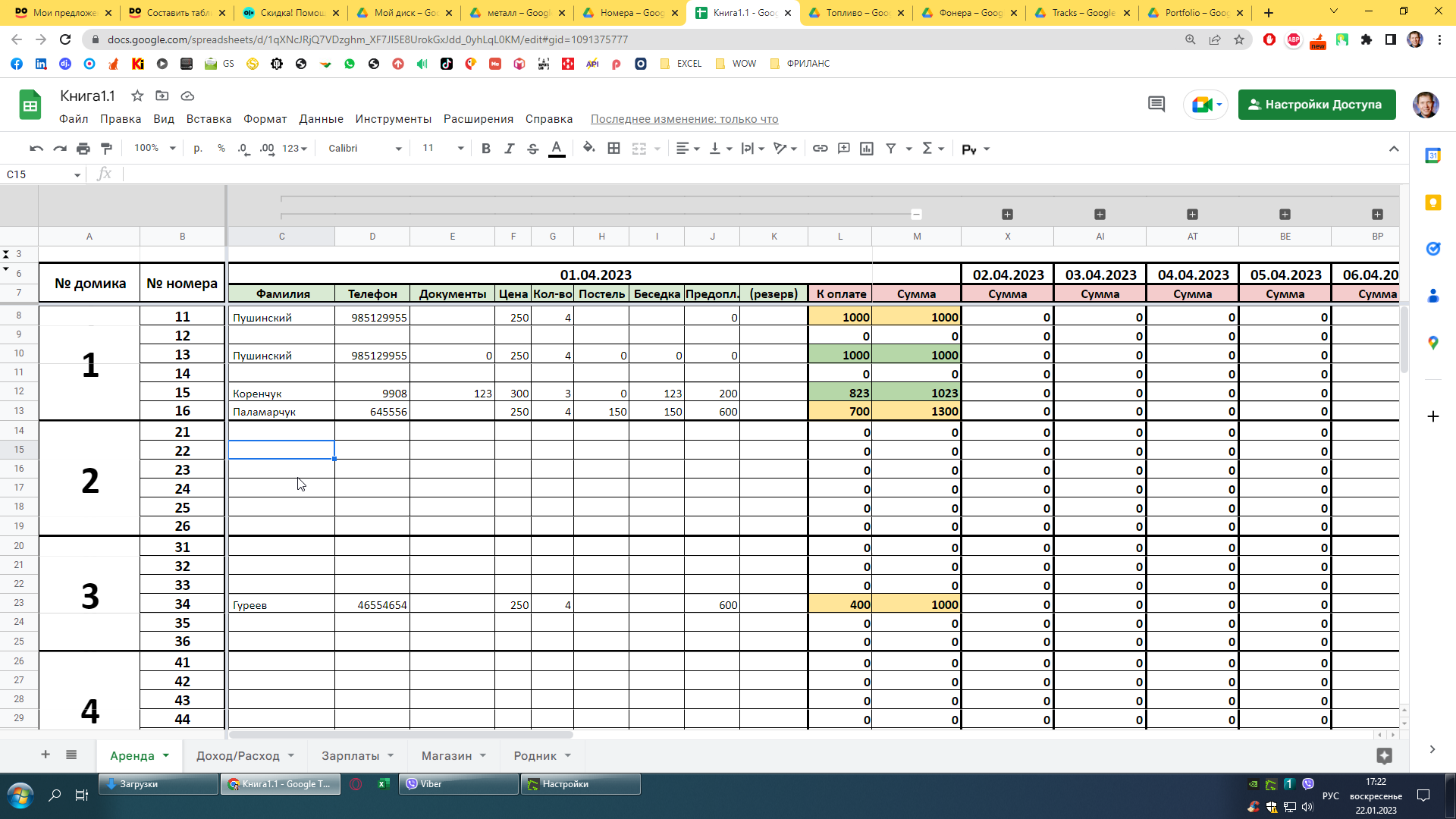Open the Формат menu
This screenshot has width=1456, height=819.
(x=265, y=119)
